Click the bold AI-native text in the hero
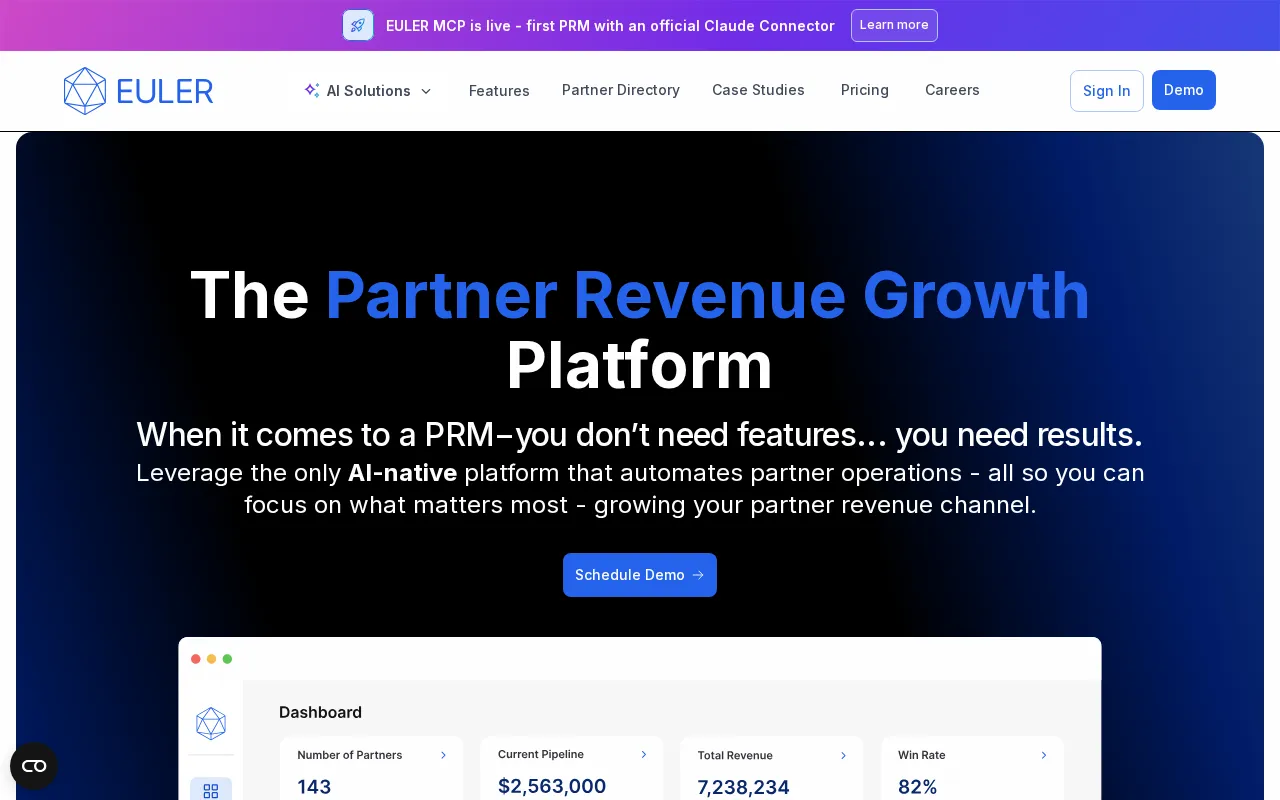This screenshot has height=800, width=1280. [x=403, y=472]
